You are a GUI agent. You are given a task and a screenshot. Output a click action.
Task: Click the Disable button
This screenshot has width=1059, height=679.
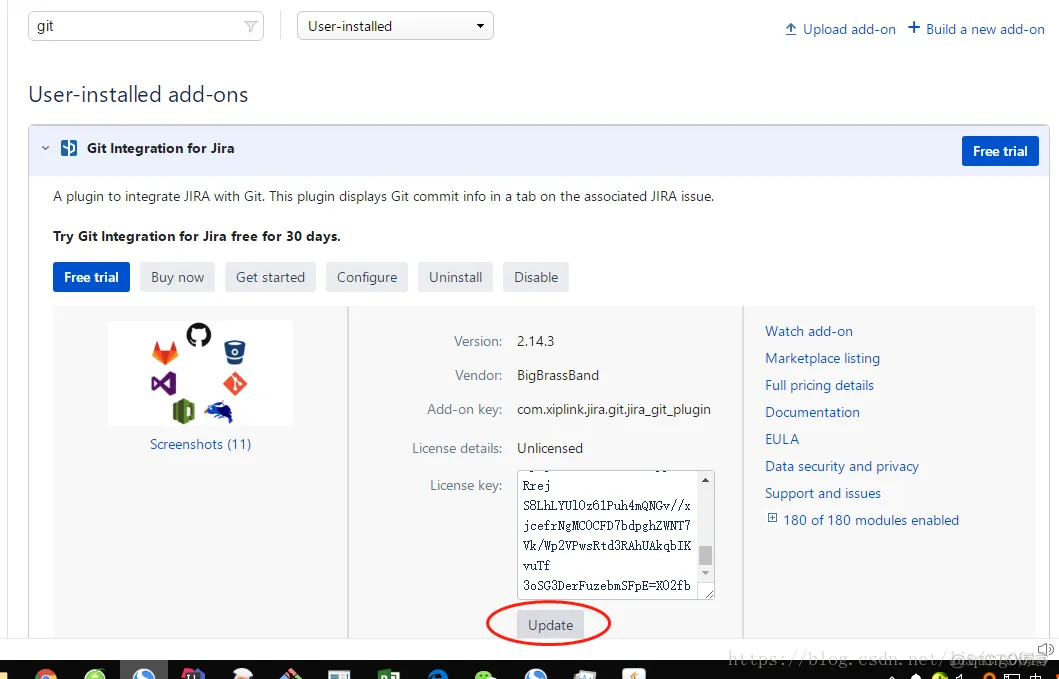536,277
